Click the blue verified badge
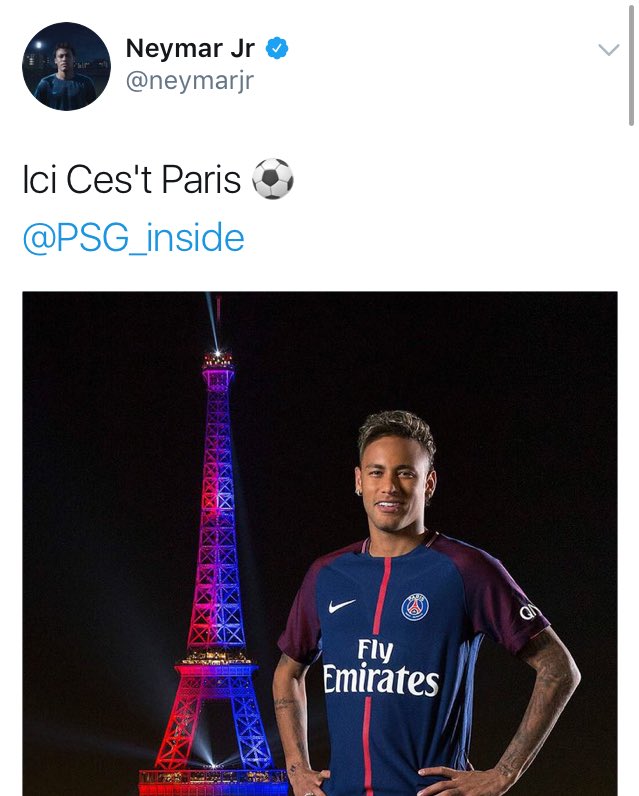This screenshot has width=639, height=796. [x=277, y=48]
